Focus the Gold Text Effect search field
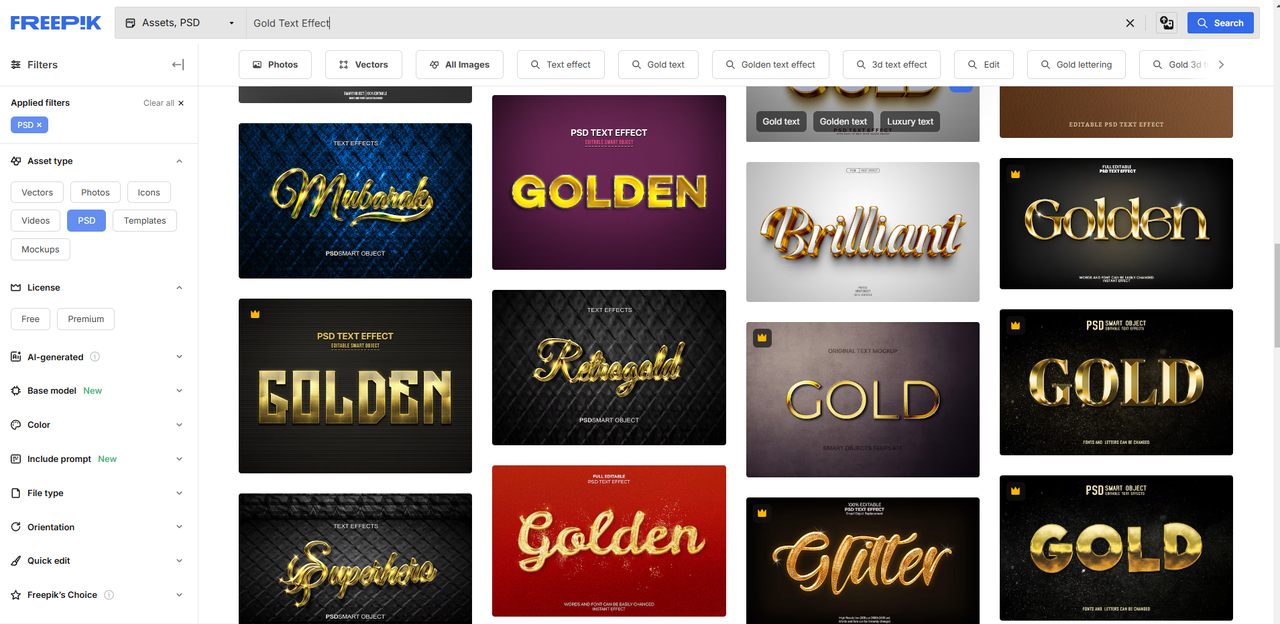The height and width of the screenshot is (624, 1280). pyautogui.click(x=680, y=23)
